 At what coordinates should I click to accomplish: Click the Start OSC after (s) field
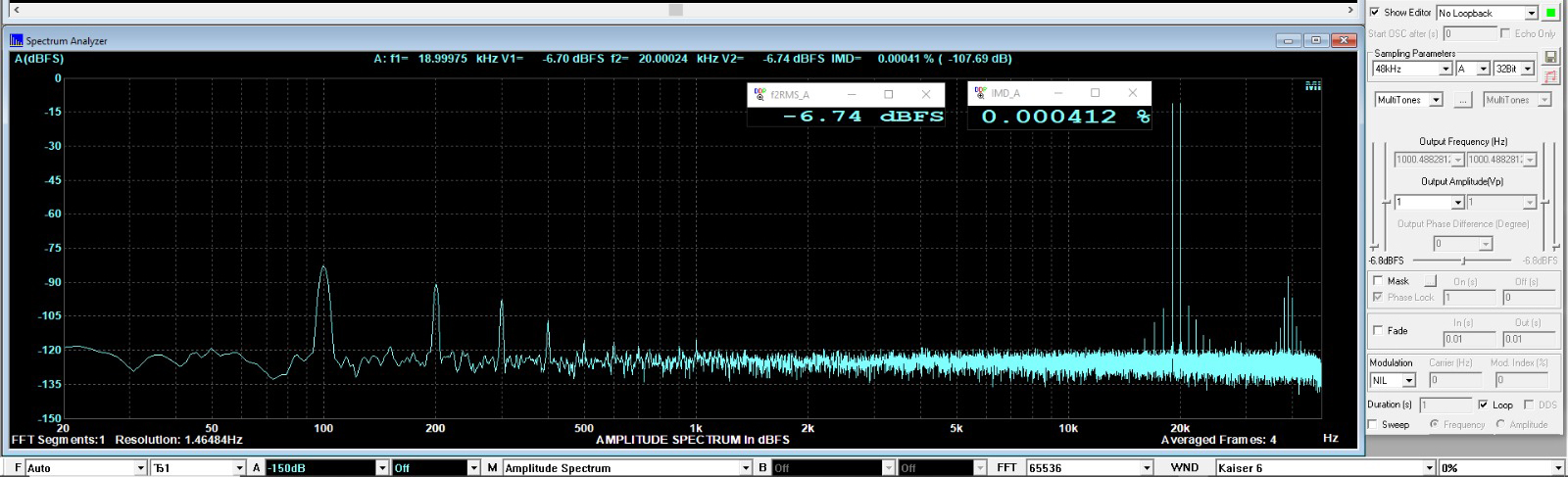(x=1470, y=33)
